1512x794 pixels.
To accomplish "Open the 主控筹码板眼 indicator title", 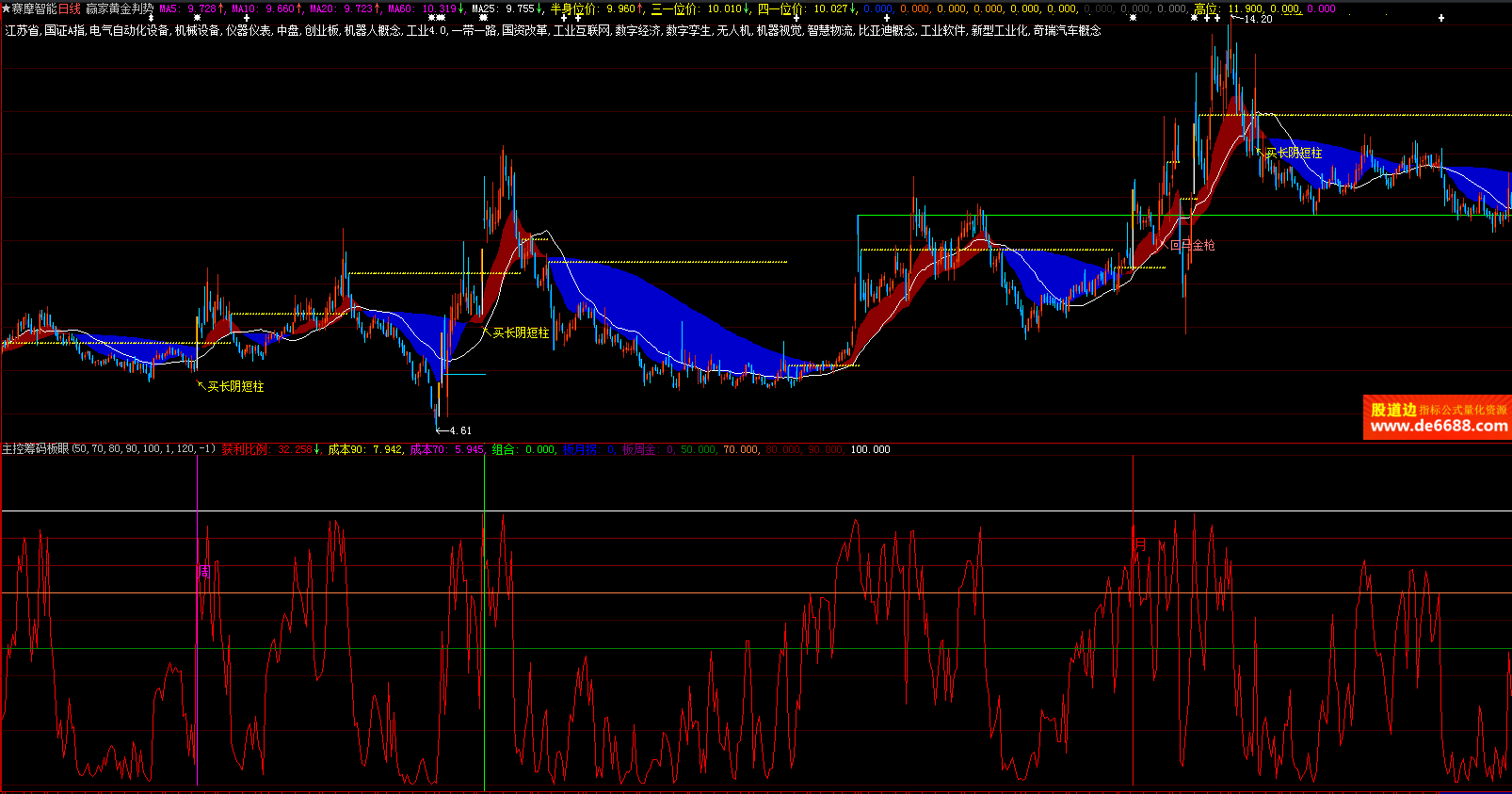I will pos(35,449).
